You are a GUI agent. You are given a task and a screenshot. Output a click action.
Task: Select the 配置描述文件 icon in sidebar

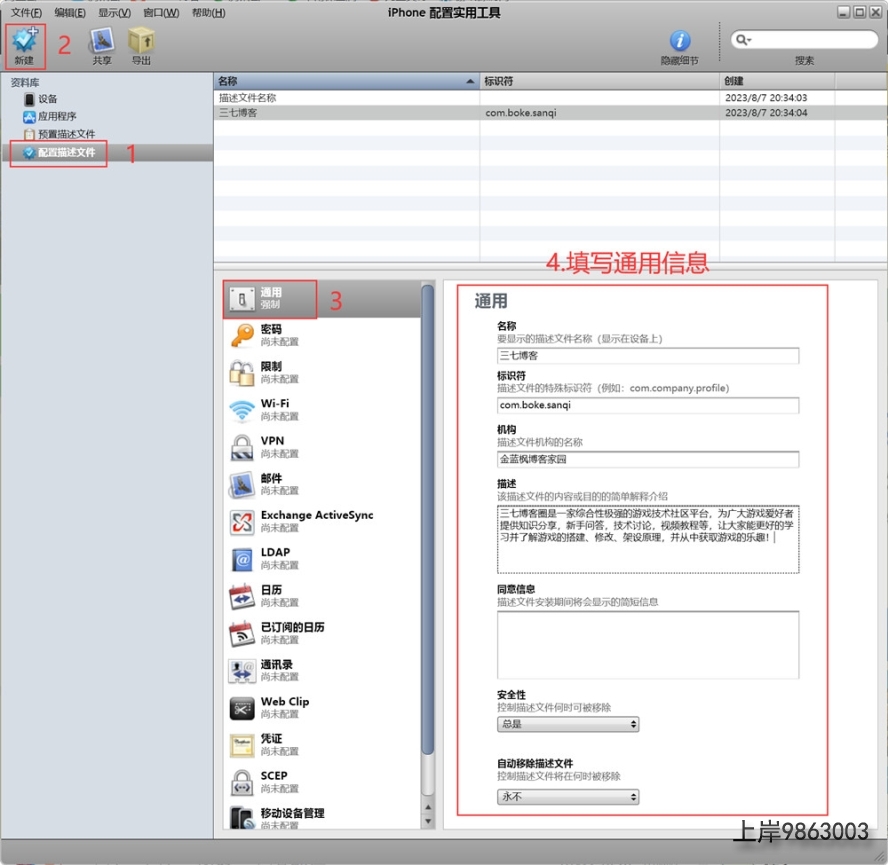click(x=29, y=152)
